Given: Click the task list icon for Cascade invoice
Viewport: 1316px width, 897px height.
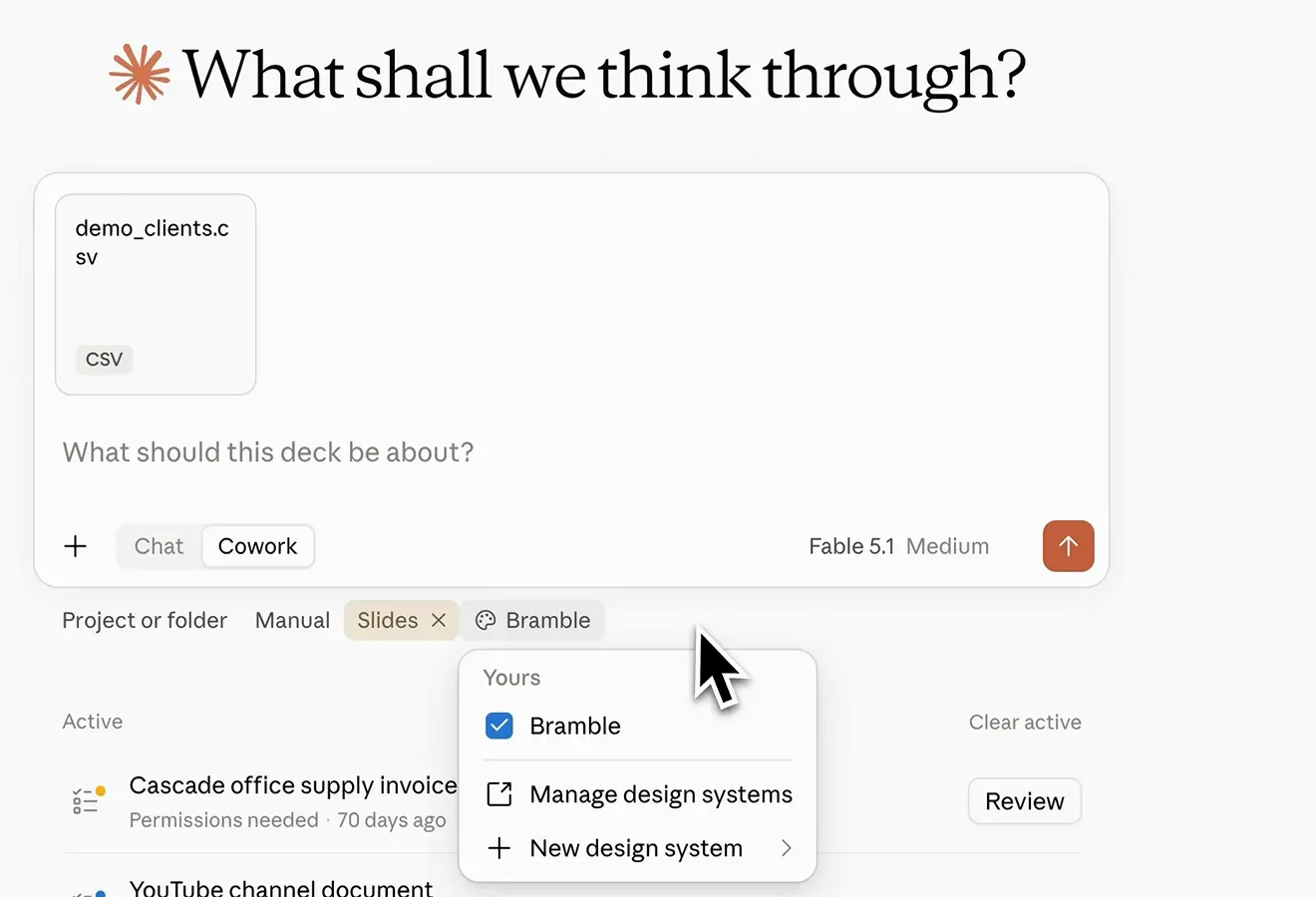Looking at the screenshot, I should pos(89,800).
